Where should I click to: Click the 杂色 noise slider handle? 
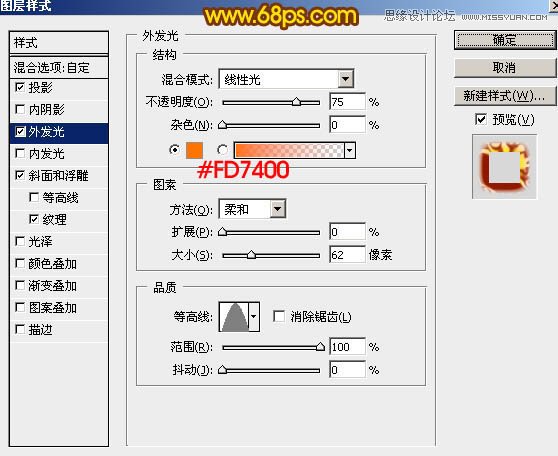222,125
